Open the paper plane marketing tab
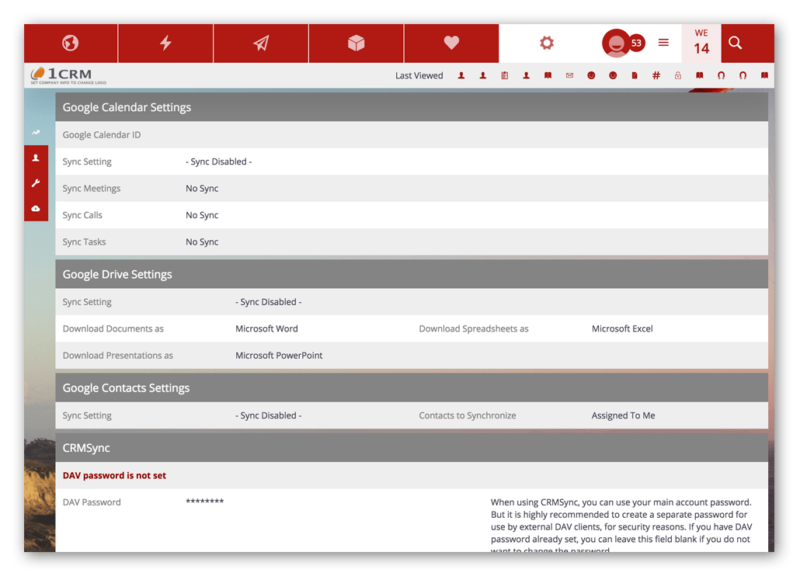800x580 pixels. pos(261,43)
